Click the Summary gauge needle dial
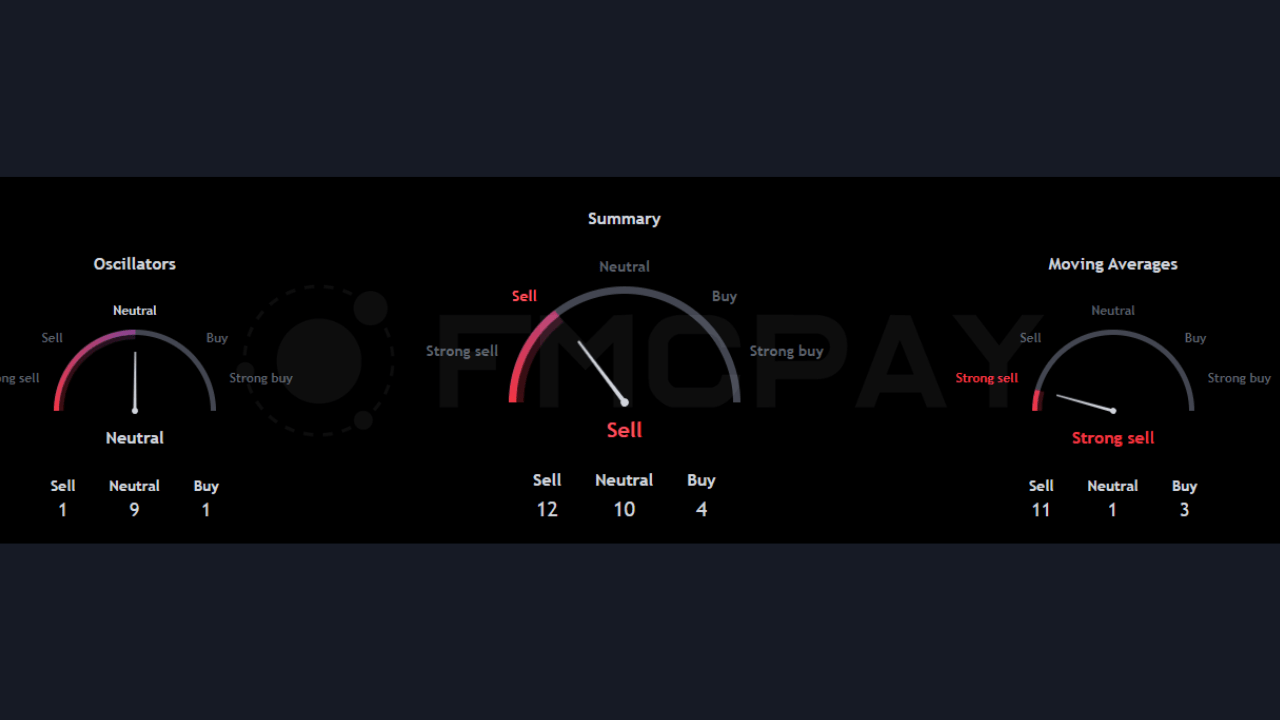 [x=624, y=345]
